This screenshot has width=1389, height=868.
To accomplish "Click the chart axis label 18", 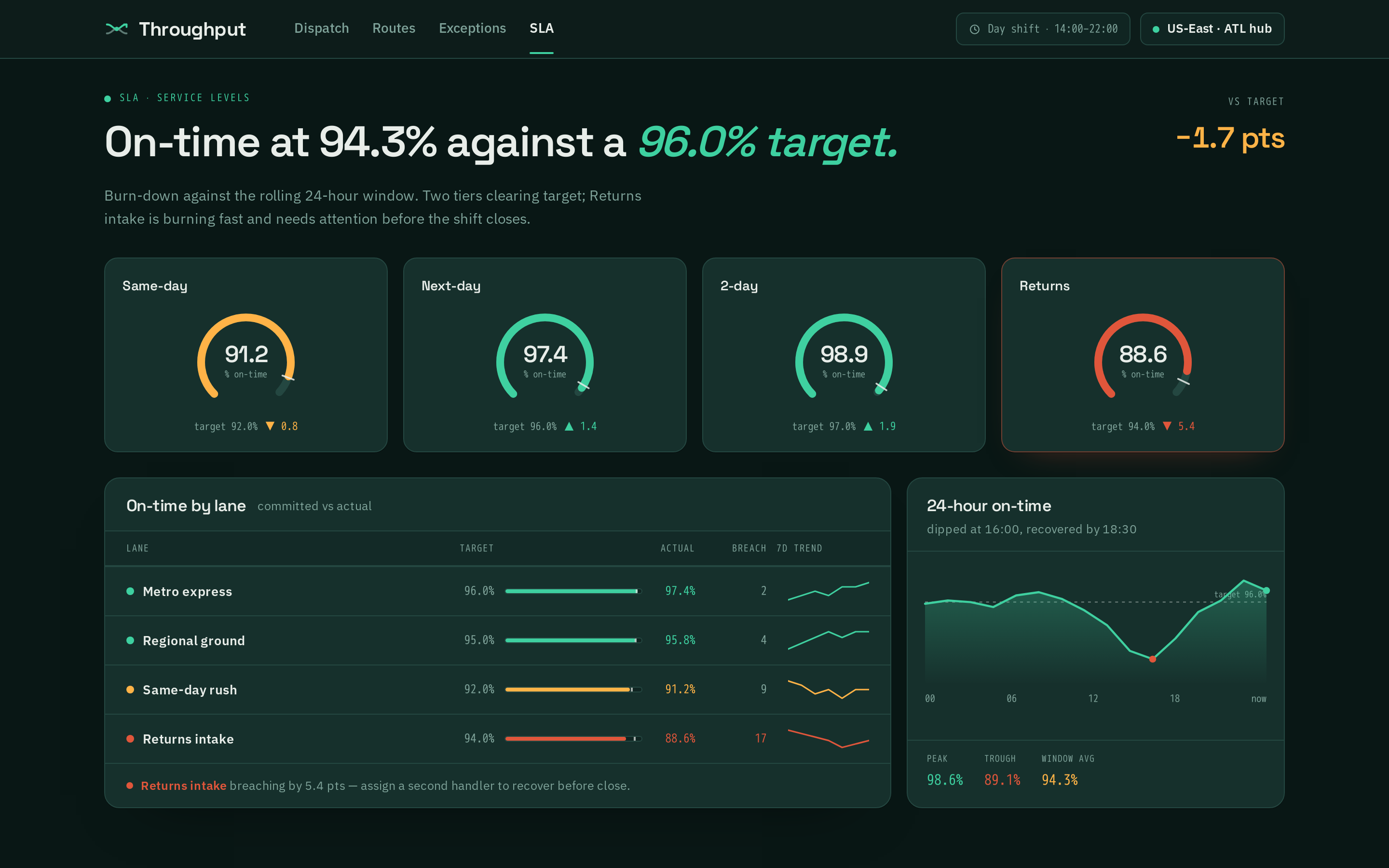I will [1175, 699].
